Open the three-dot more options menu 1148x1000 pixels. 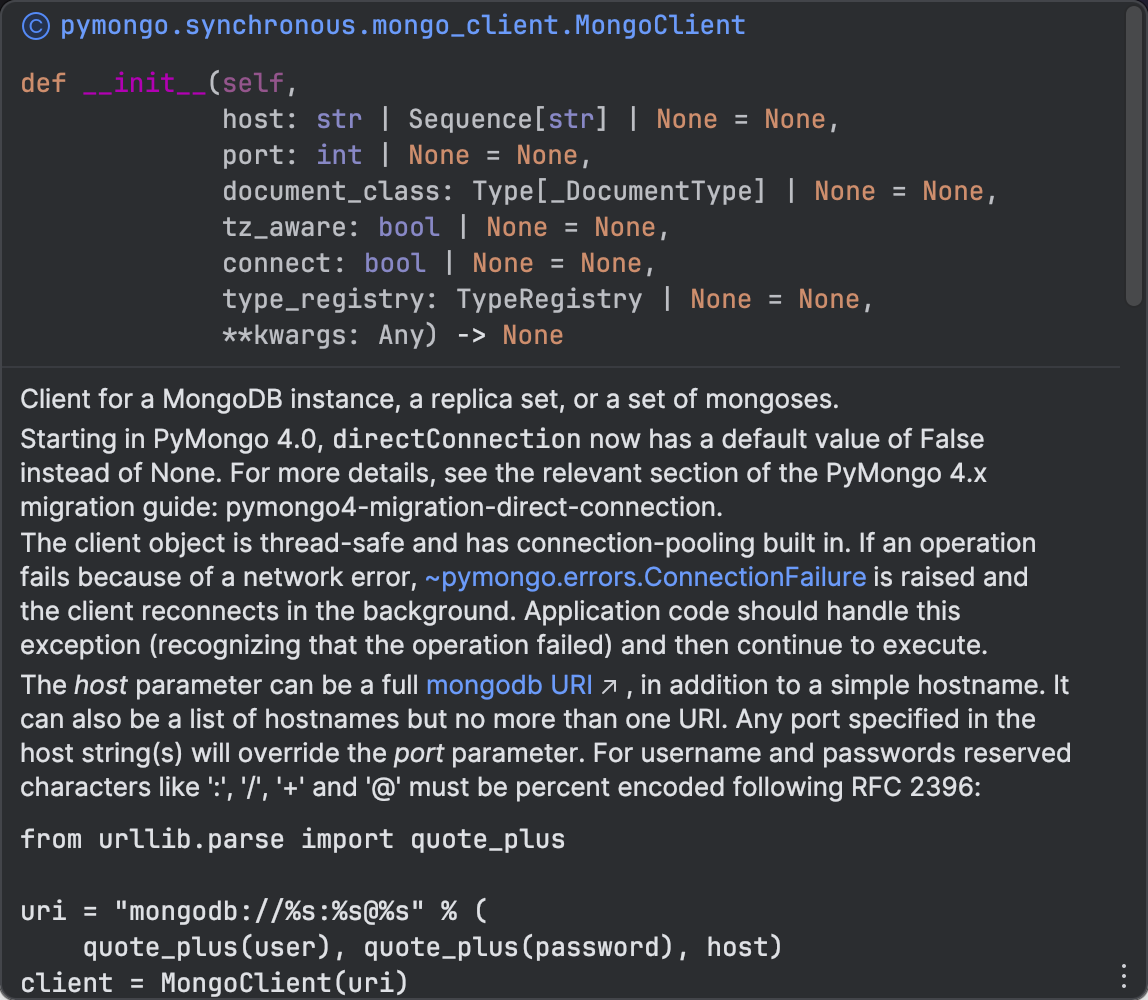[1123, 975]
